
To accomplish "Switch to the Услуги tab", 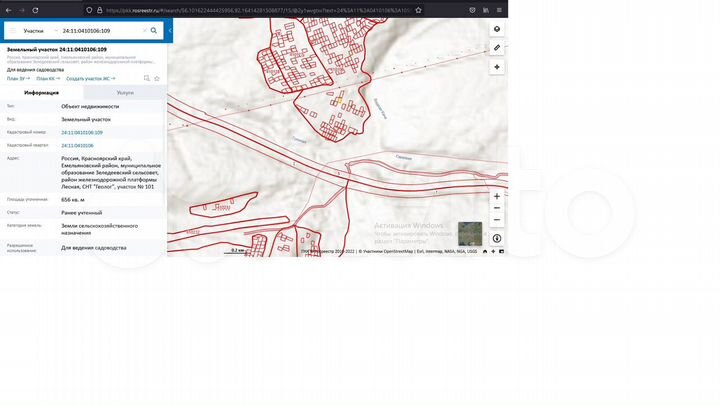I will click(124, 92).
